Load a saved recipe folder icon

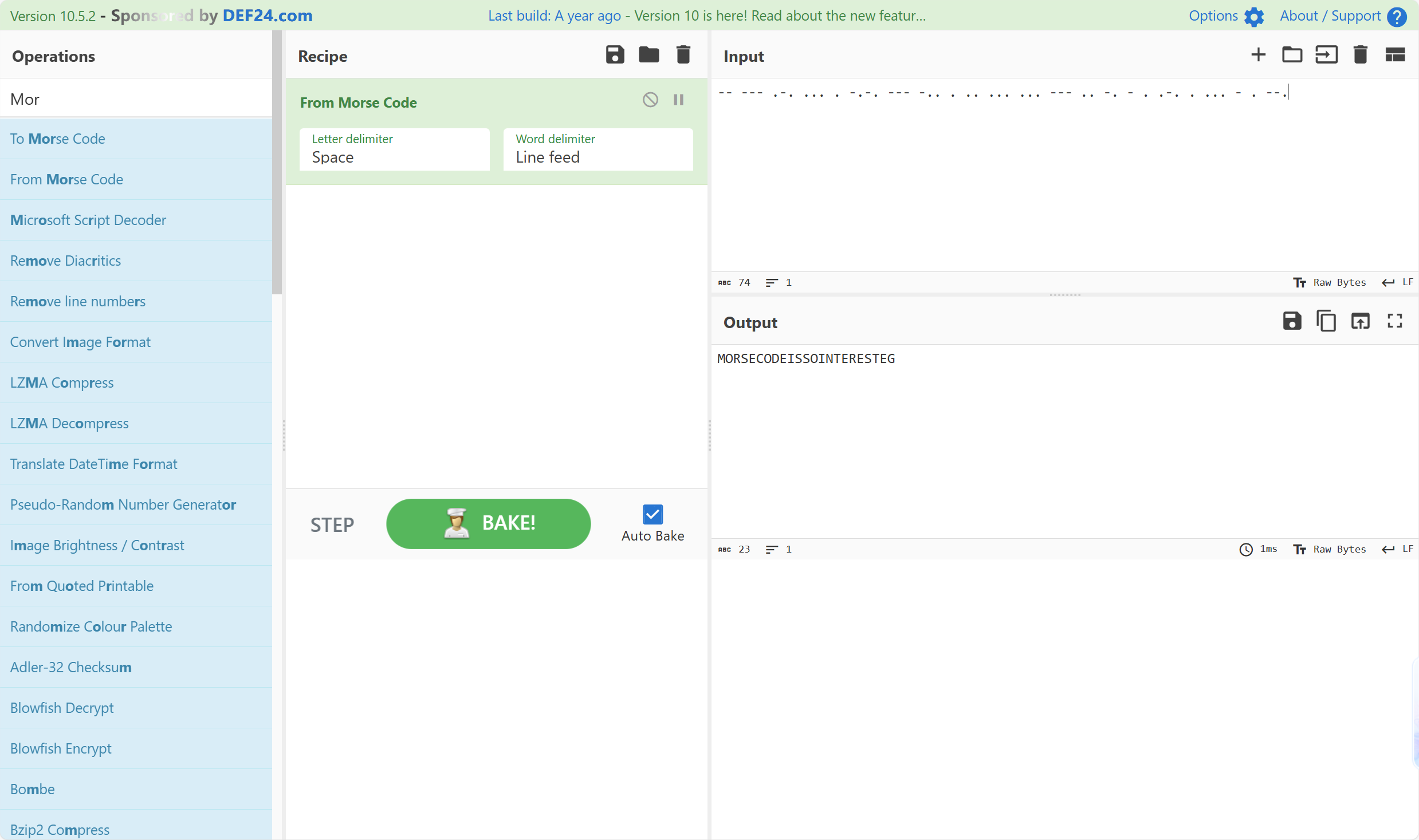point(648,55)
